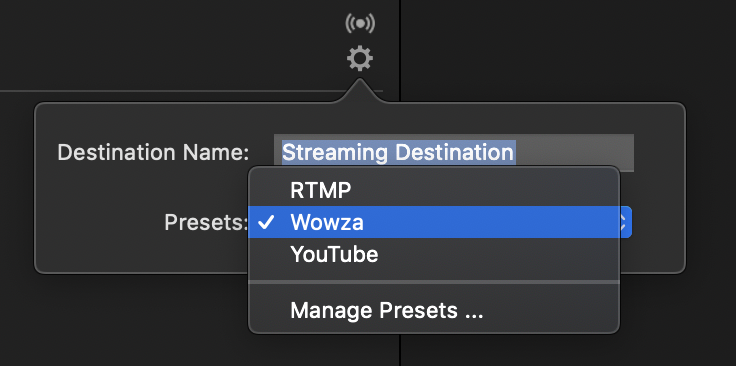Click the checkmark beside Wowza

pyautogui.click(x=266, y=222)
